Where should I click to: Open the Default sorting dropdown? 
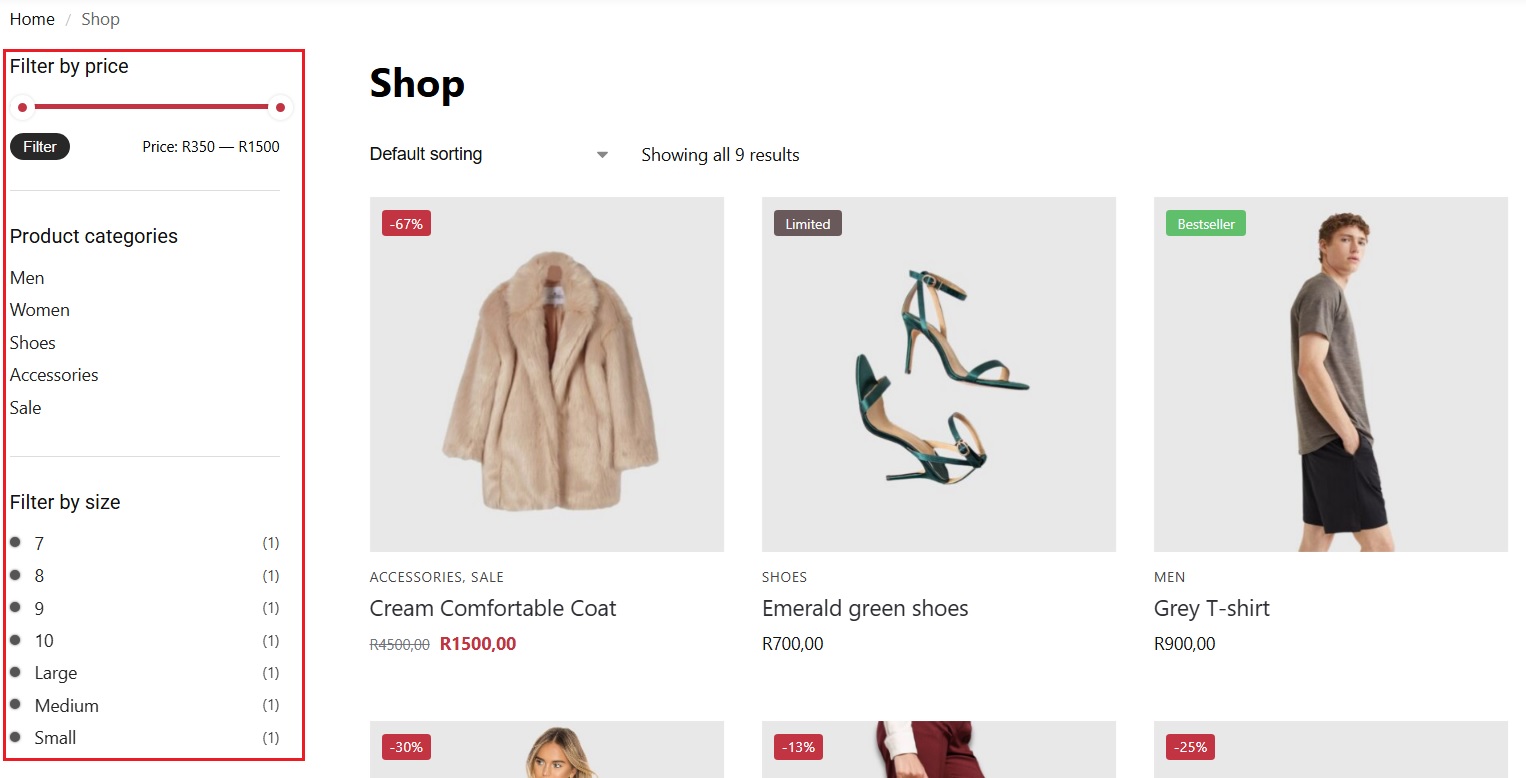tap(489, 155)
